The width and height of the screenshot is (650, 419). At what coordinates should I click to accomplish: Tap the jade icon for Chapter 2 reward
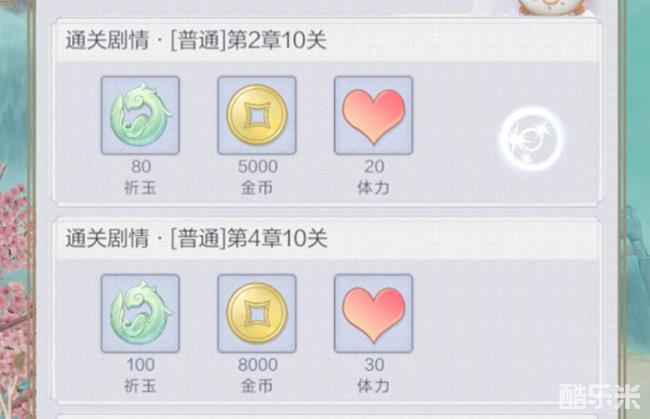click(x=141, y=115)
